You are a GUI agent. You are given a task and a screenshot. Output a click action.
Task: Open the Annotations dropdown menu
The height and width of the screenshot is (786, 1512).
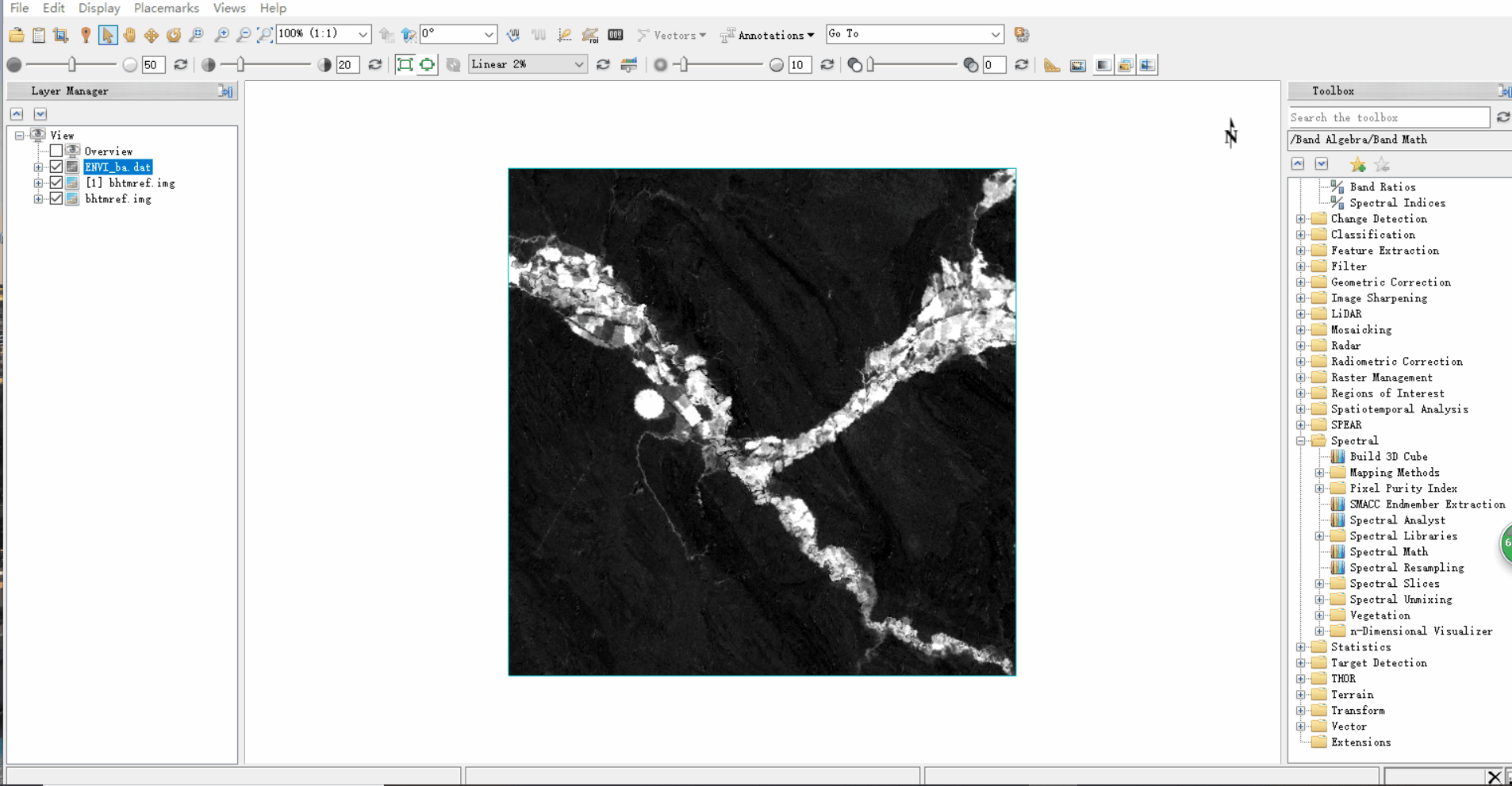click(x=767, y=35)
